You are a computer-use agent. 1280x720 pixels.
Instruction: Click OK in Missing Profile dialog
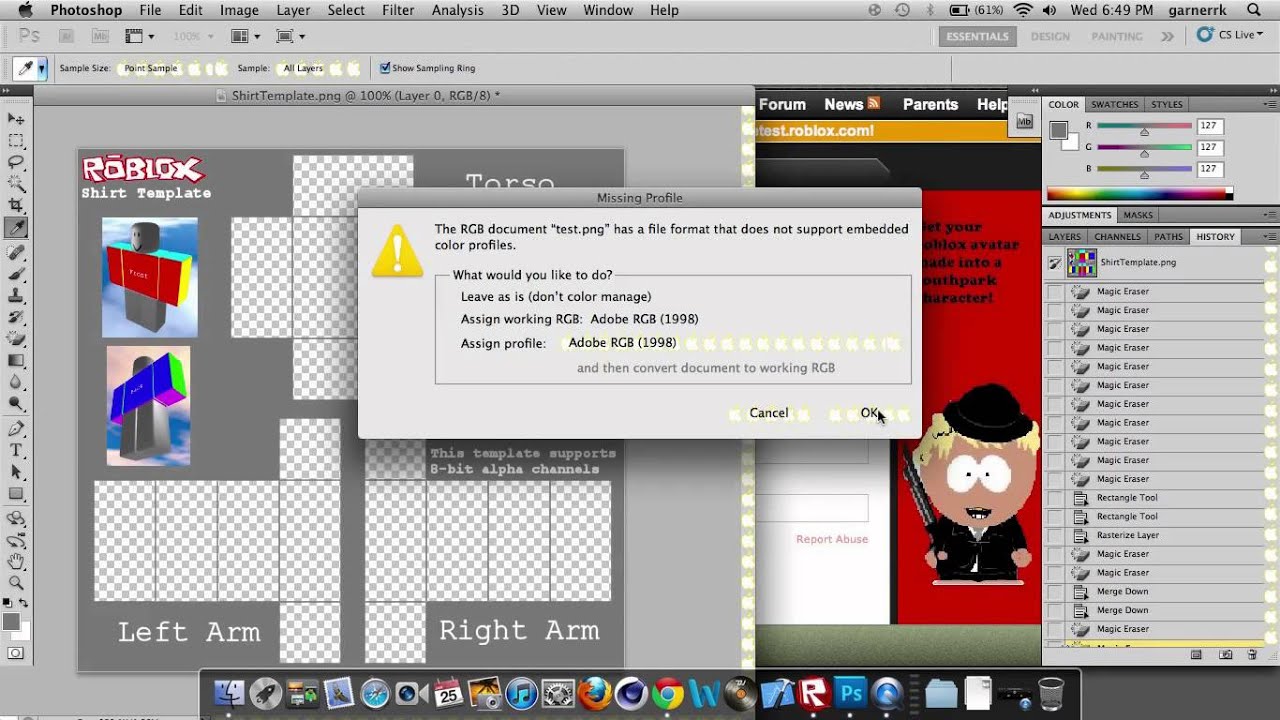coord(871,413)
